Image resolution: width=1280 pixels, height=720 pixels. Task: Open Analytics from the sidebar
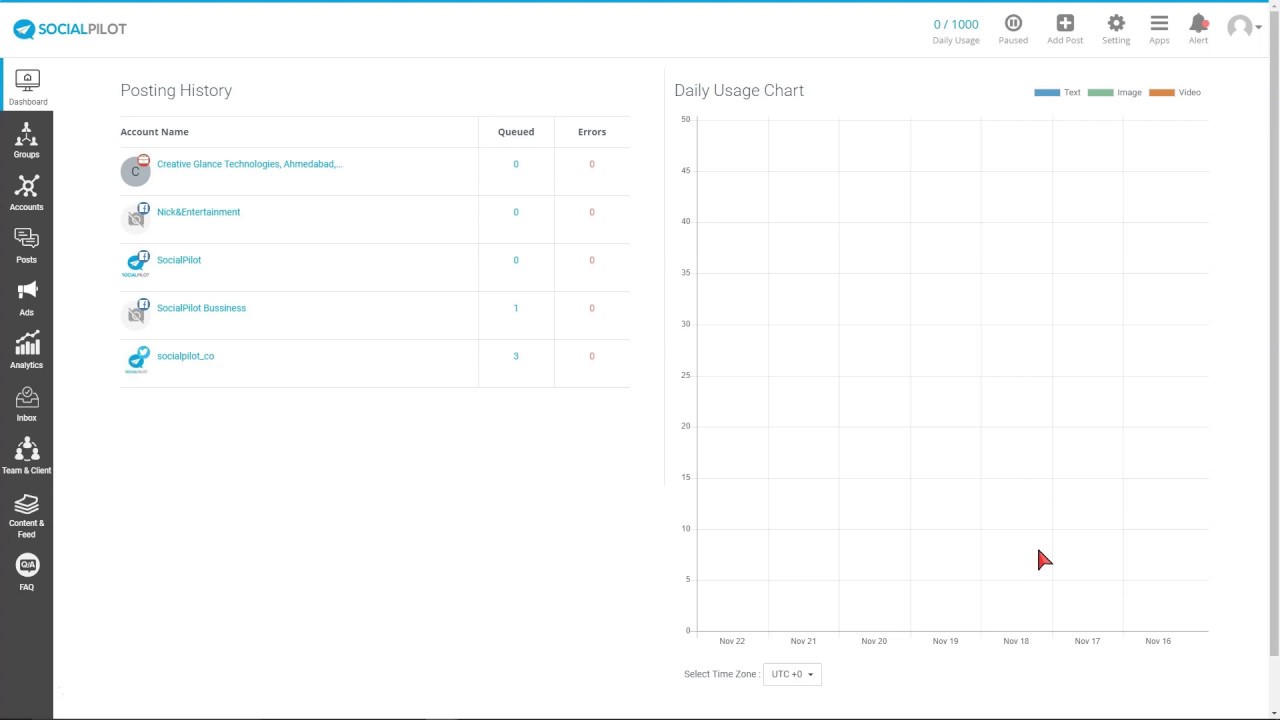tap(27, 351)
